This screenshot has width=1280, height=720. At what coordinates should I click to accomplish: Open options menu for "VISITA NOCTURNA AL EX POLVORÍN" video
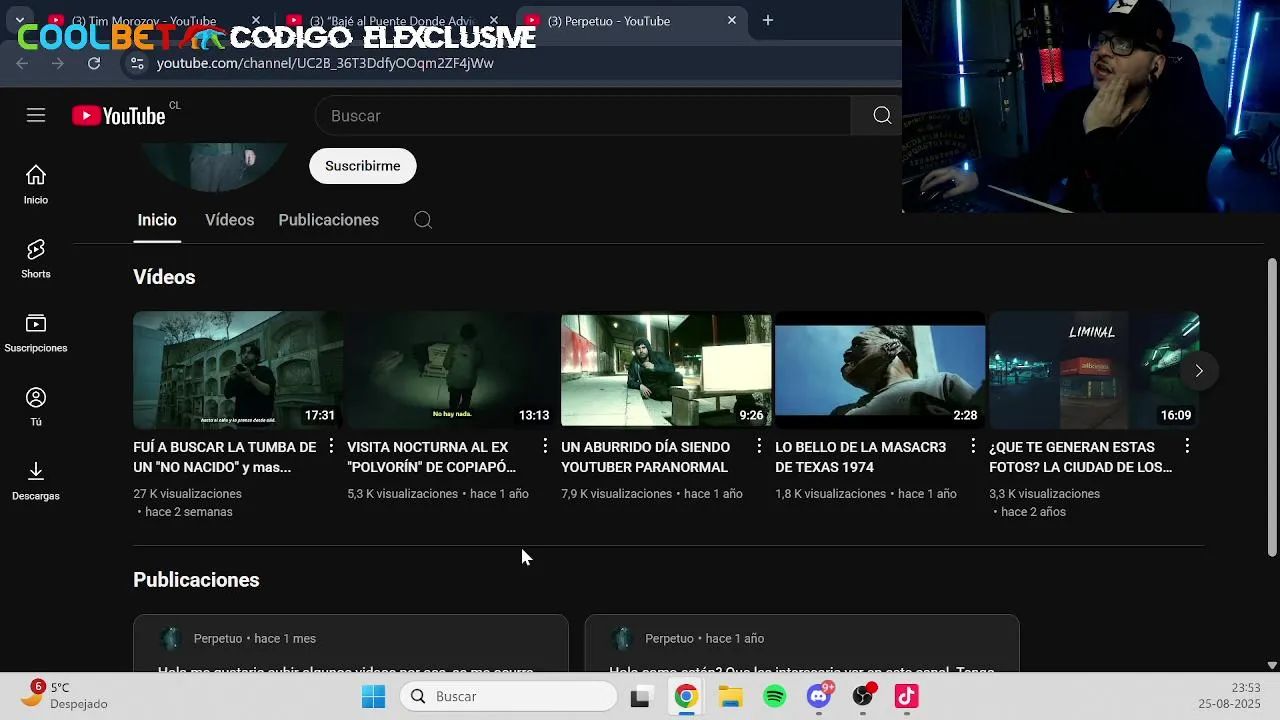(x=545, y=446)
